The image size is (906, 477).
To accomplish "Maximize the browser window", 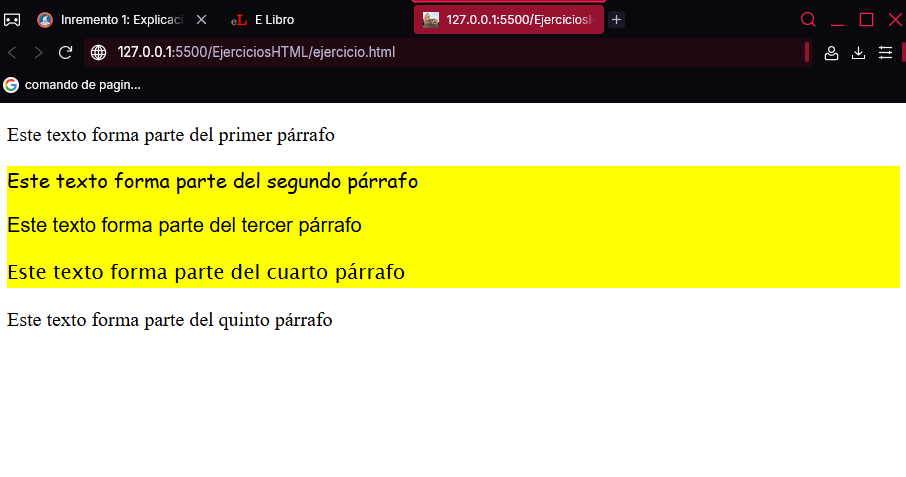I will click(x=866, y=20).
